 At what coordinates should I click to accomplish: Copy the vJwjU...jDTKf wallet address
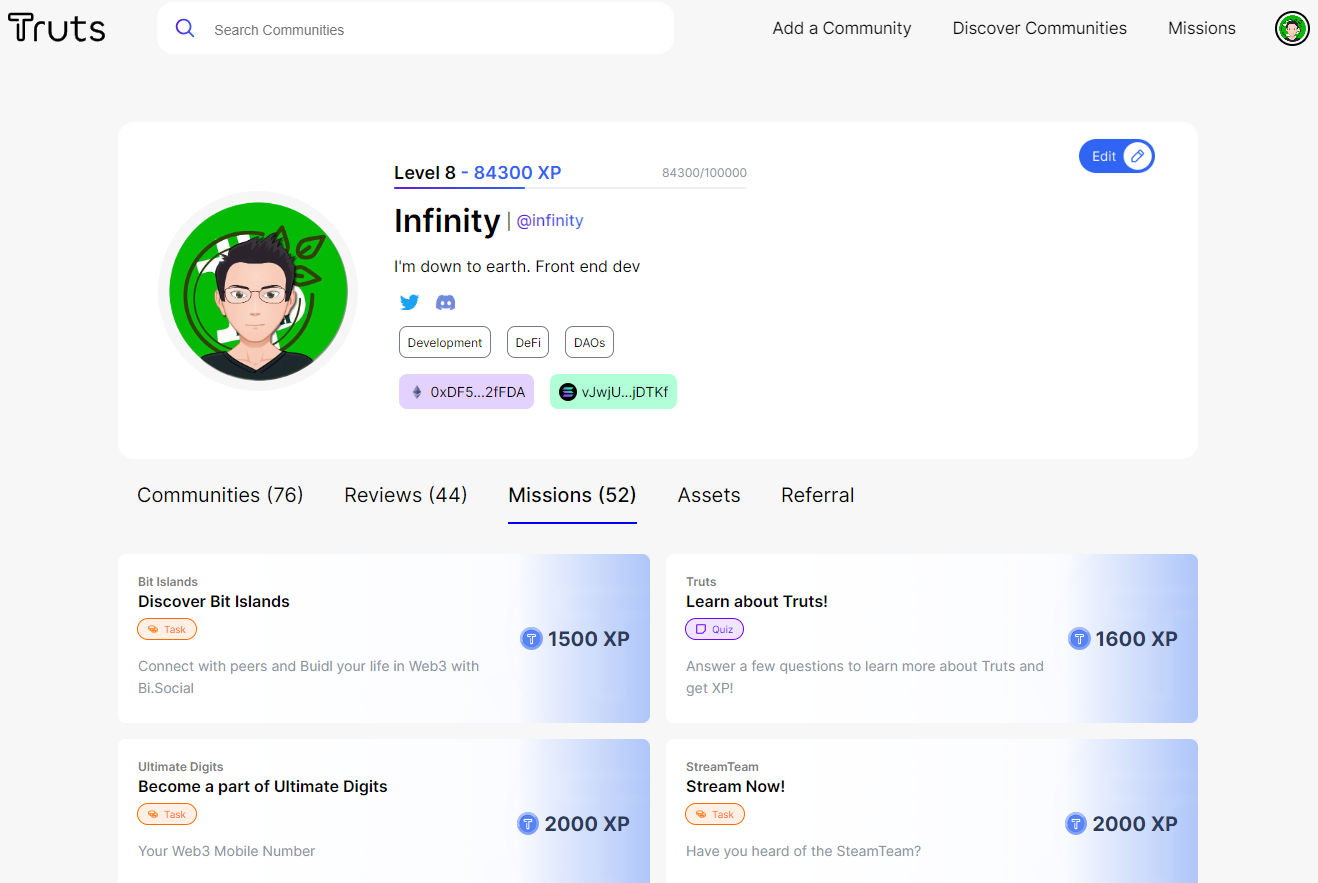(613, 392)
